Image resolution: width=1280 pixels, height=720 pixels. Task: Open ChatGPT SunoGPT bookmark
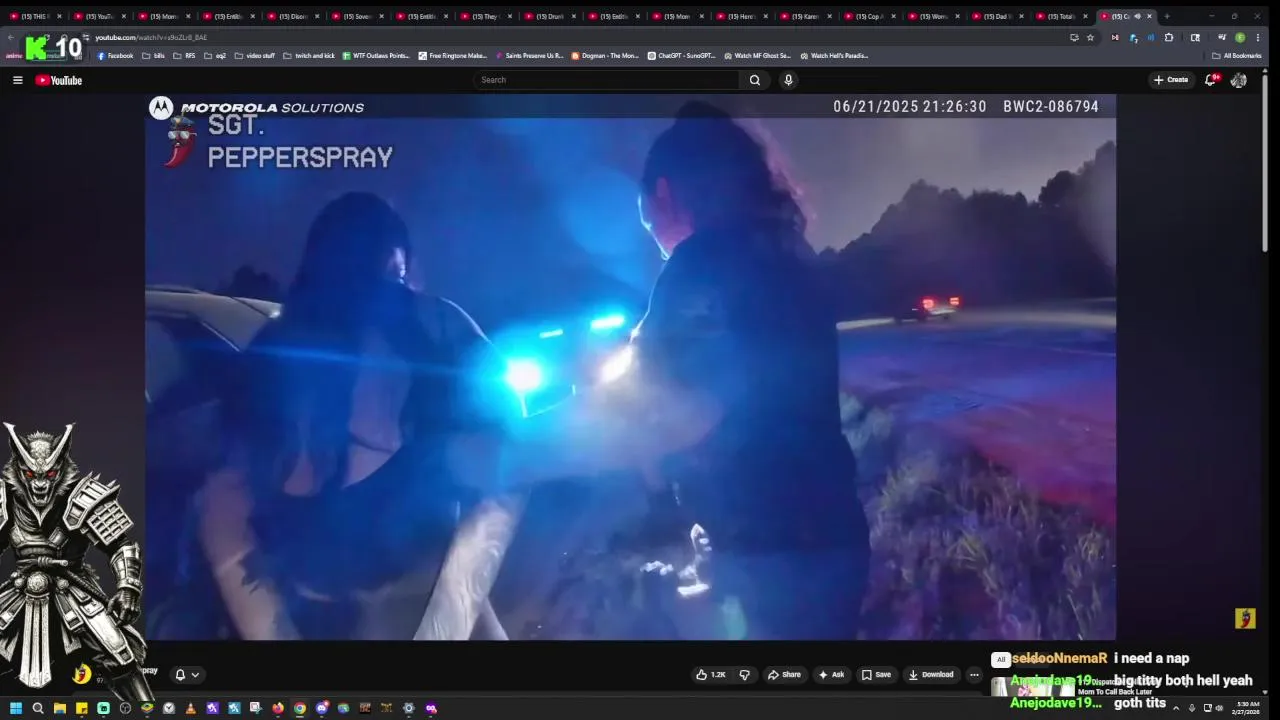pos(681,56)
